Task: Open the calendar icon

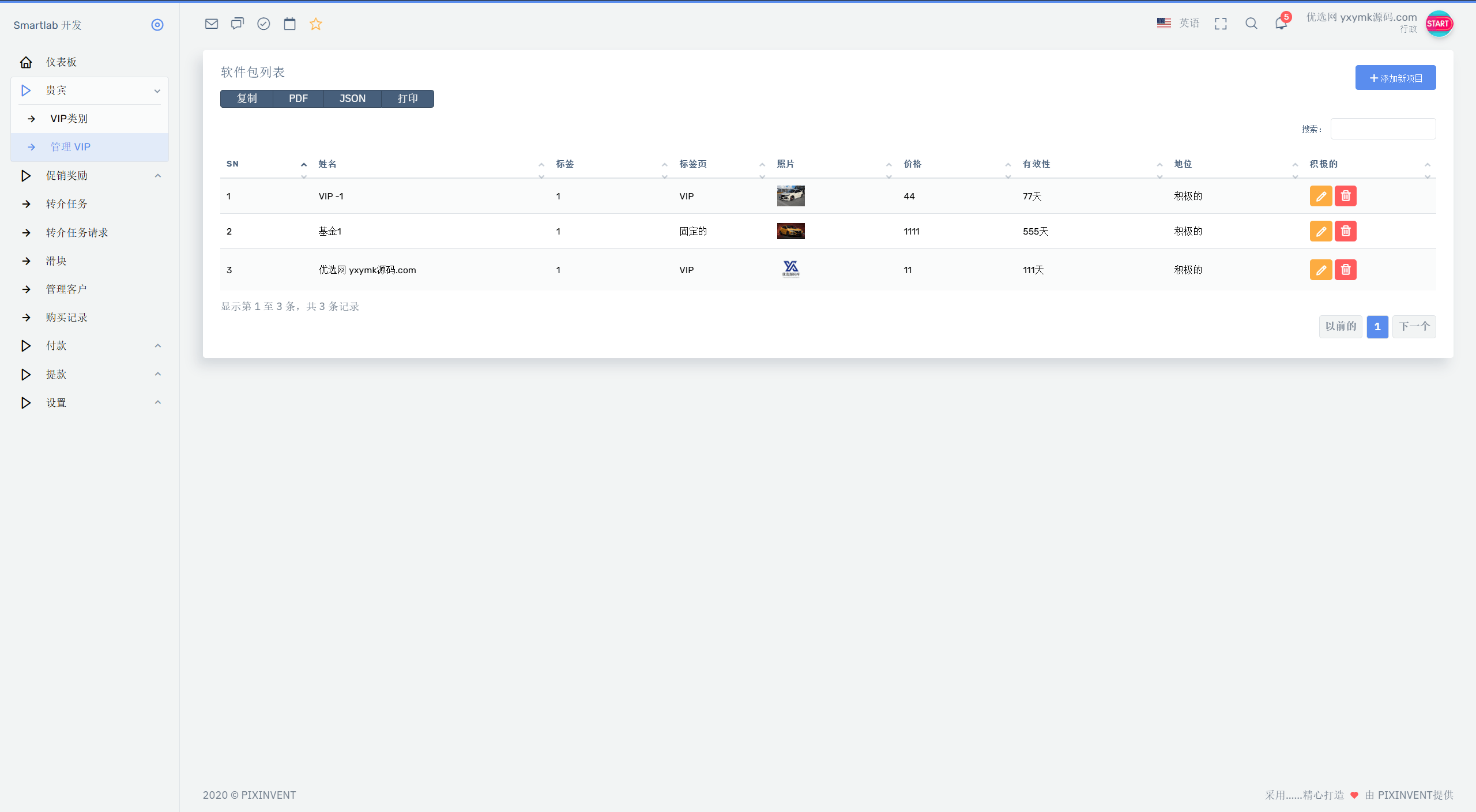Action: tap(289, 24)
